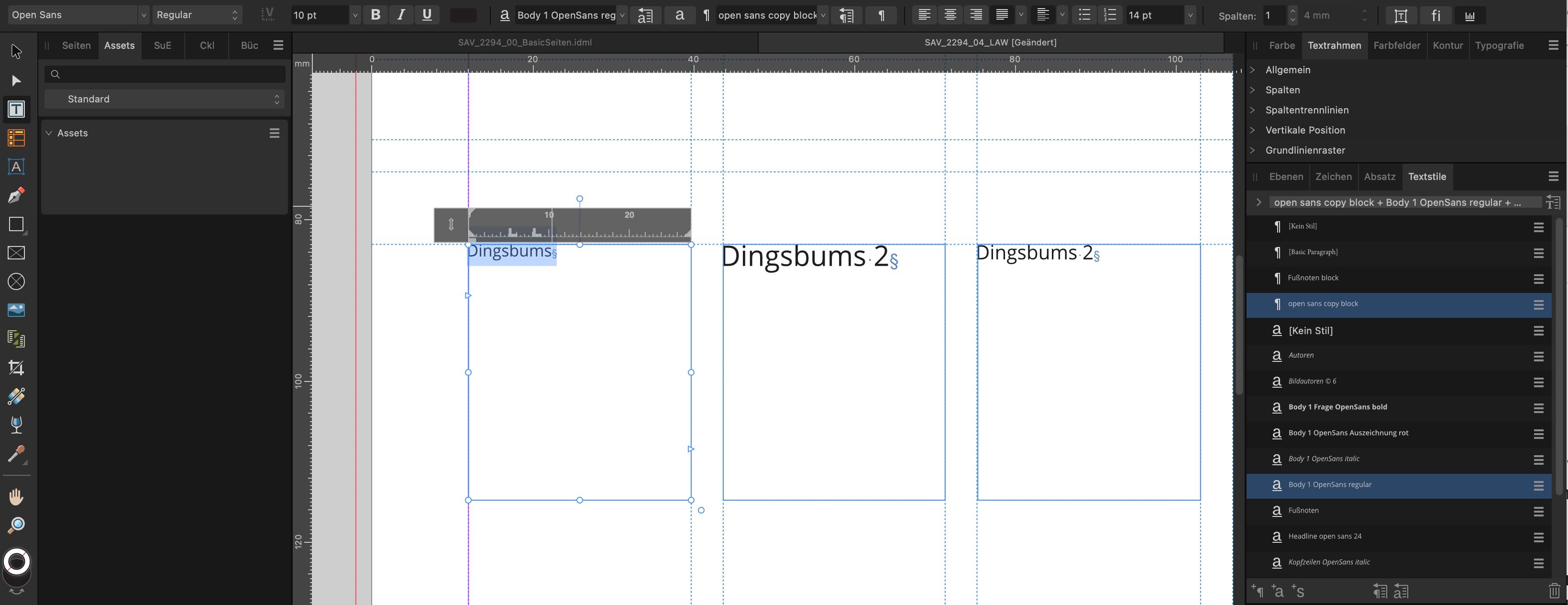Select the Fußnoten block paragraph style
1568x605 pixels.
(x=1398, y=278)
